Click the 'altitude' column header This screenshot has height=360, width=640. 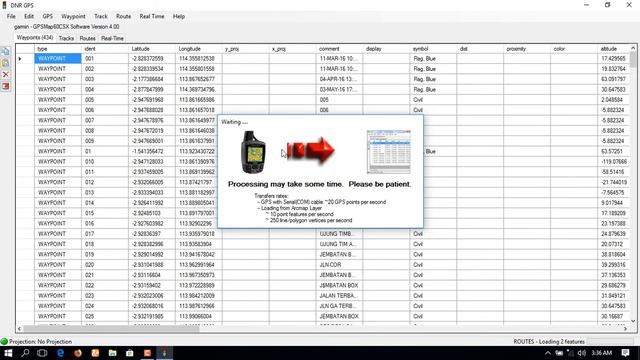[x=613, y=49]
